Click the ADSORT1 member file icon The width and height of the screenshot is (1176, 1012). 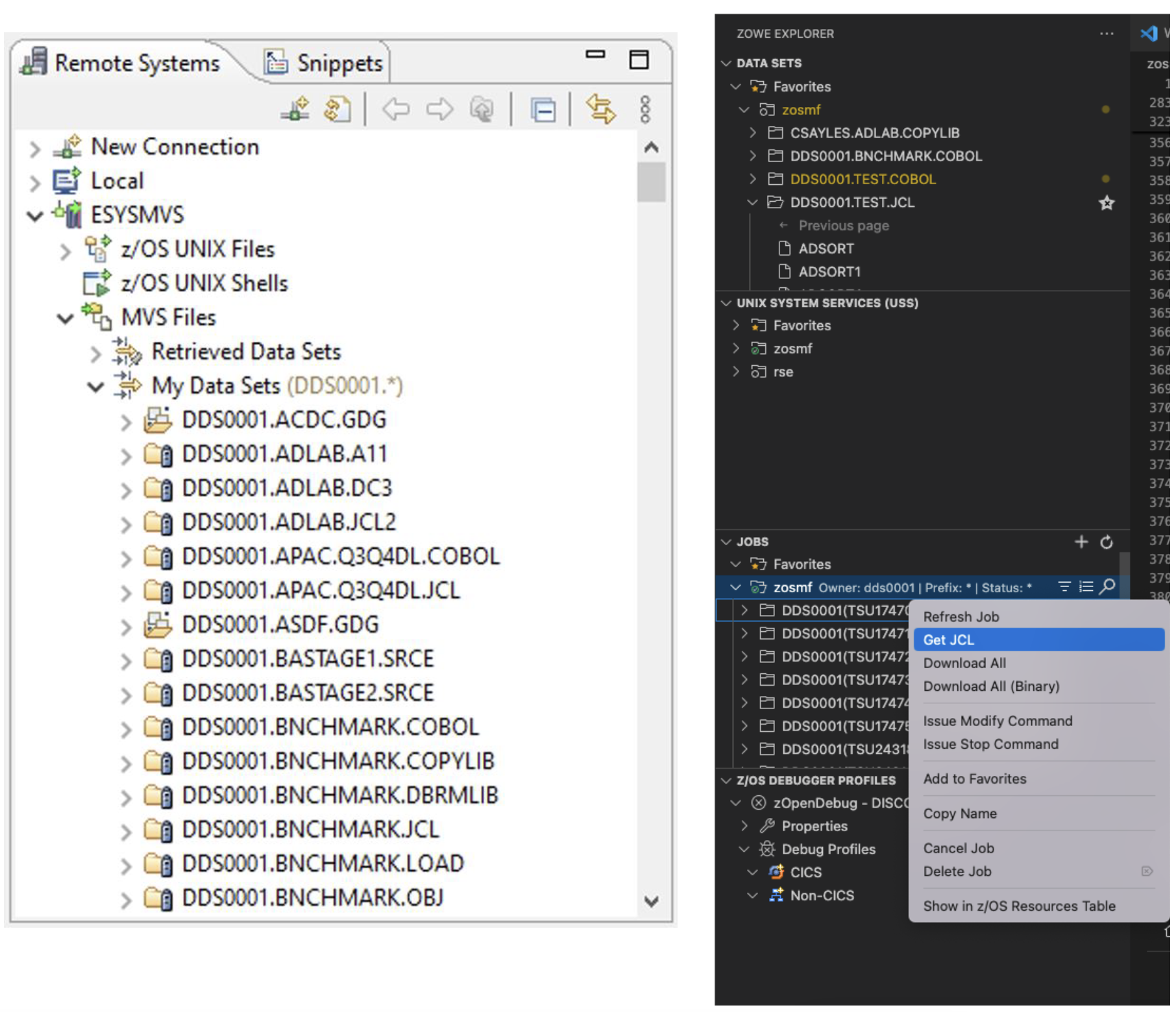tap(784, 271)
